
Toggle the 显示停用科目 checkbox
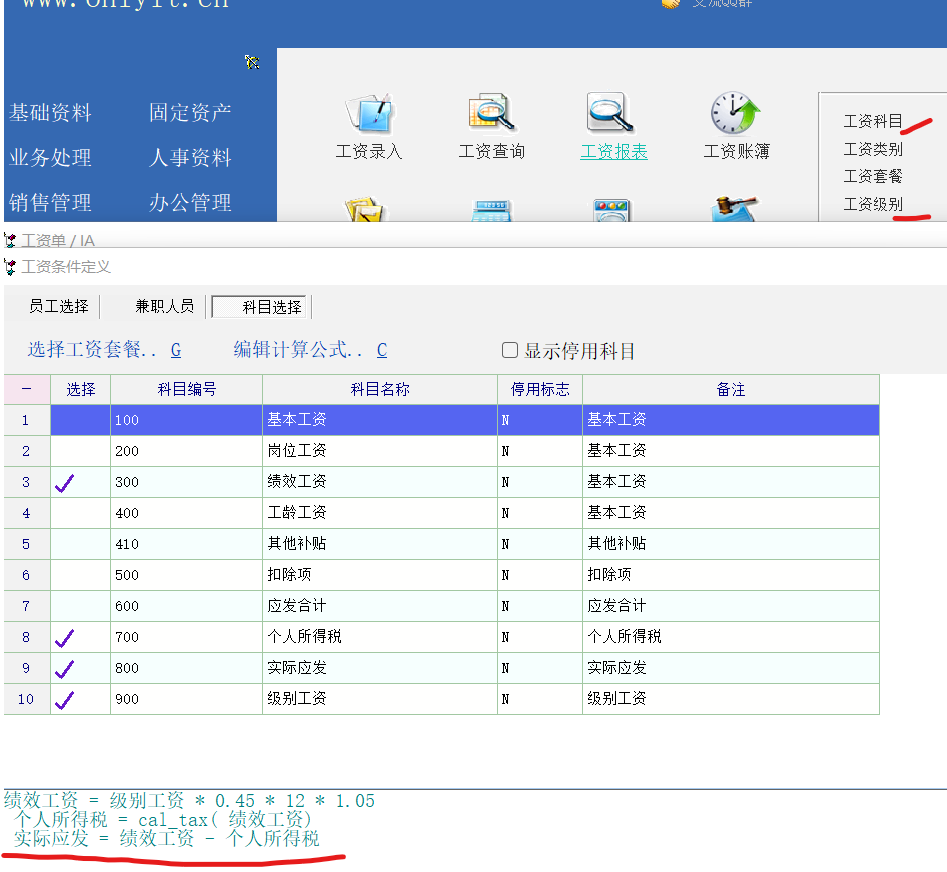(510, 350)
